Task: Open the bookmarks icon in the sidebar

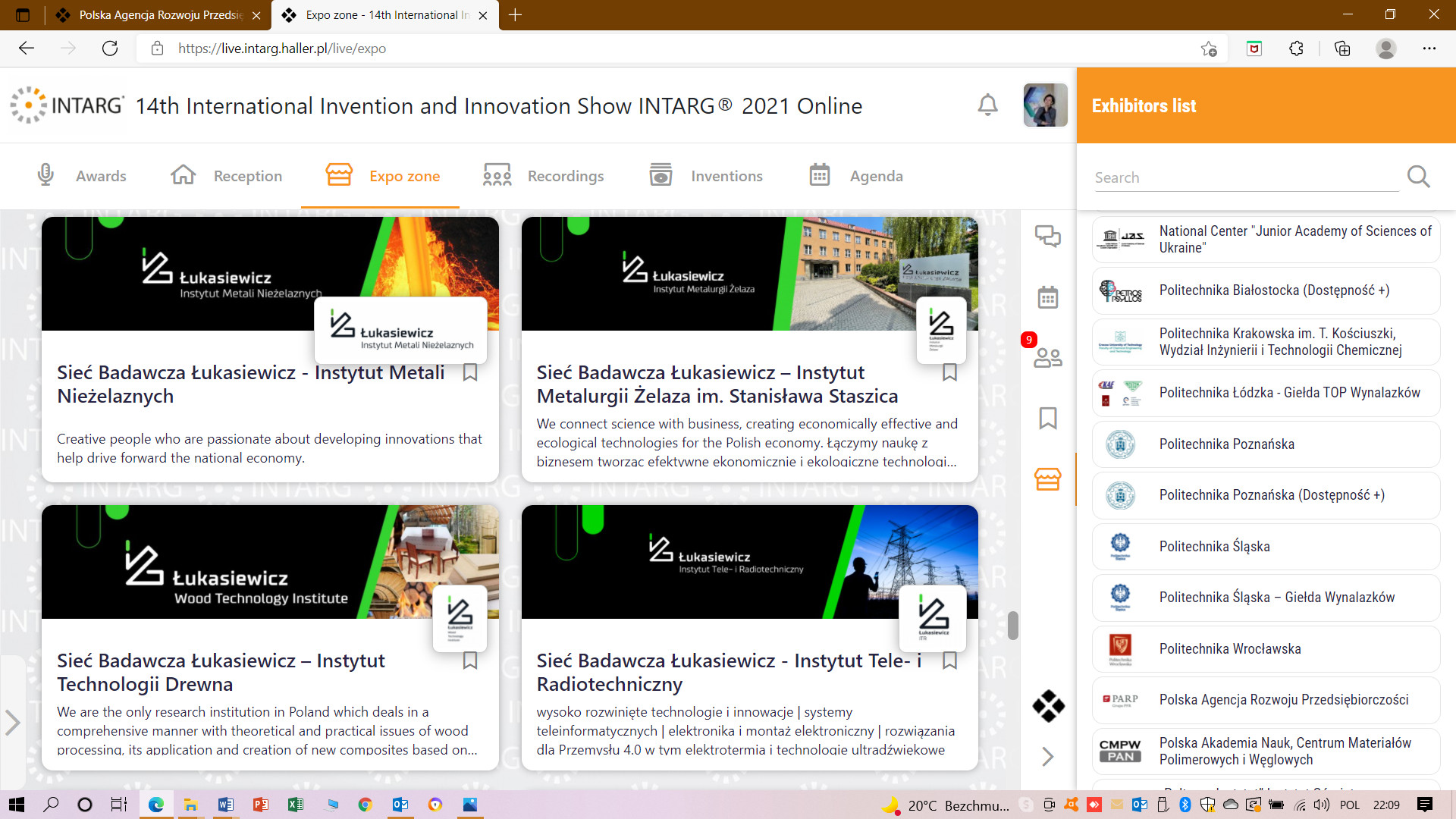Action: (1048, 418)
